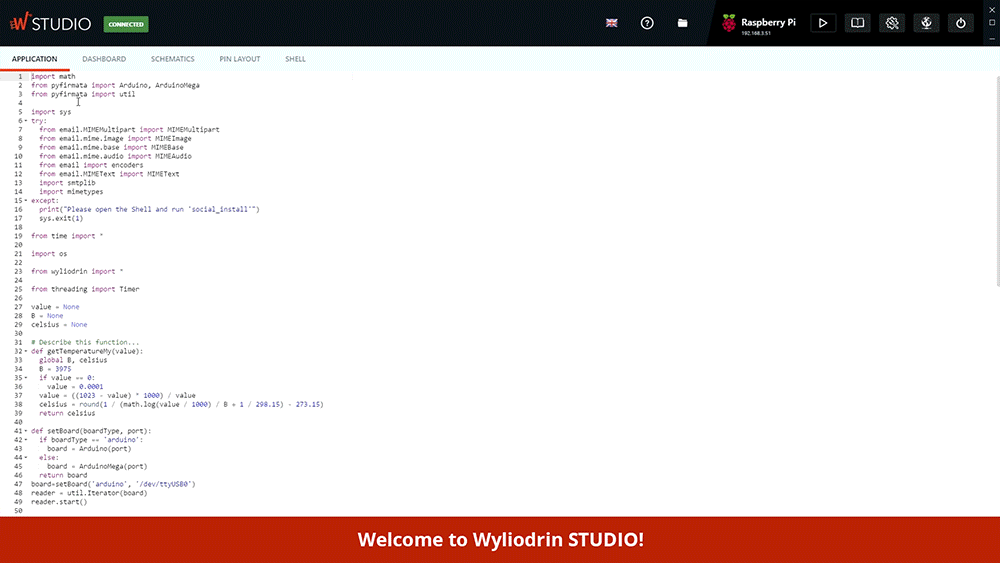Image resolution: width=1000 pixels, height=563 pixels.
Task: Click the MIMEImage import line
Action: (x=115, y=138)
